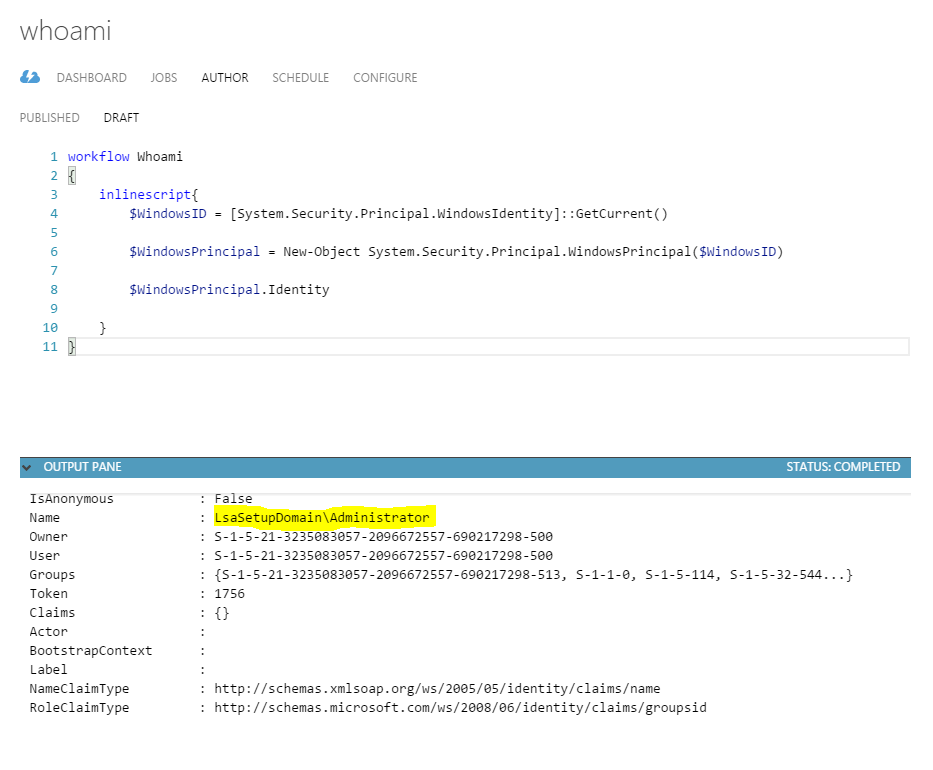933x770 pixels.
Task: Click the Output Pane header label
Action: pos(82,467)
